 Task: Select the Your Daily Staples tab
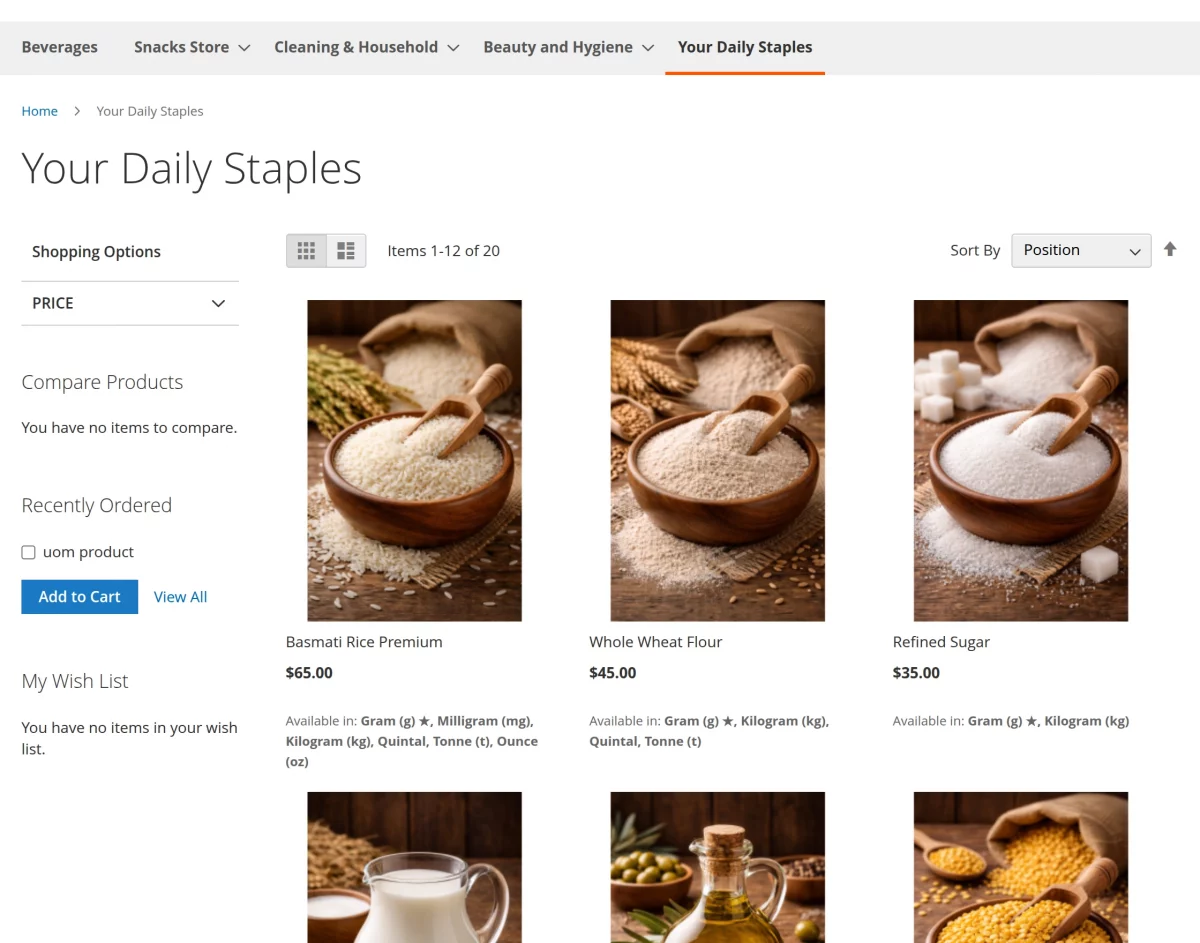pyautogui.click(x=745, y=47)
